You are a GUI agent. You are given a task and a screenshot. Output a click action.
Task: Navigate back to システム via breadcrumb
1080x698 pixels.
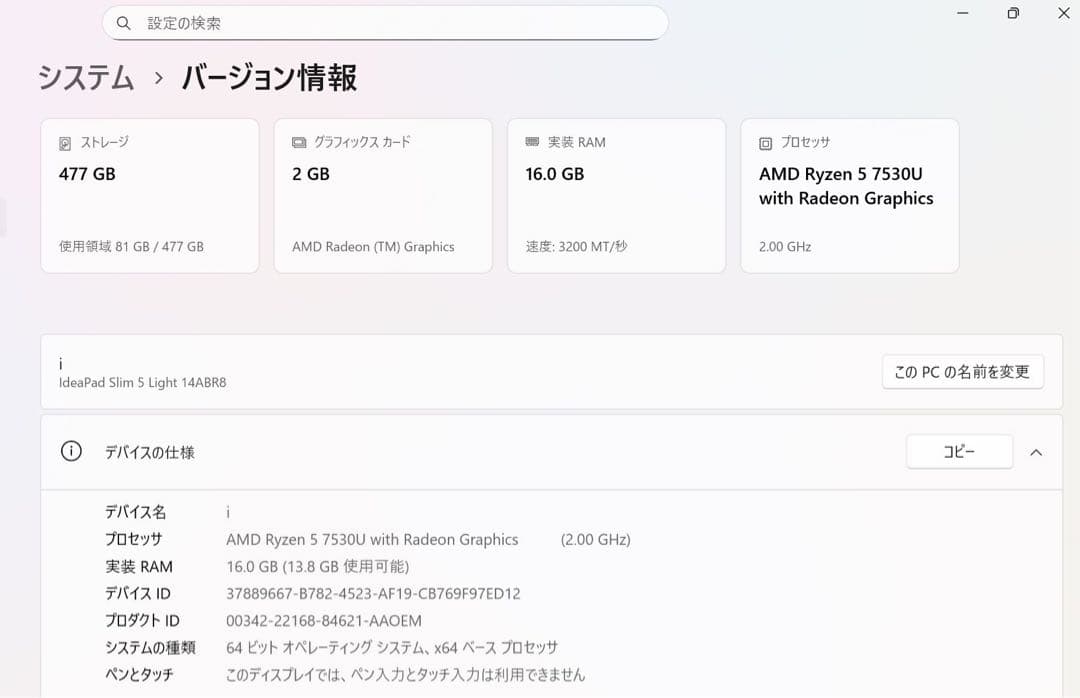85,77
